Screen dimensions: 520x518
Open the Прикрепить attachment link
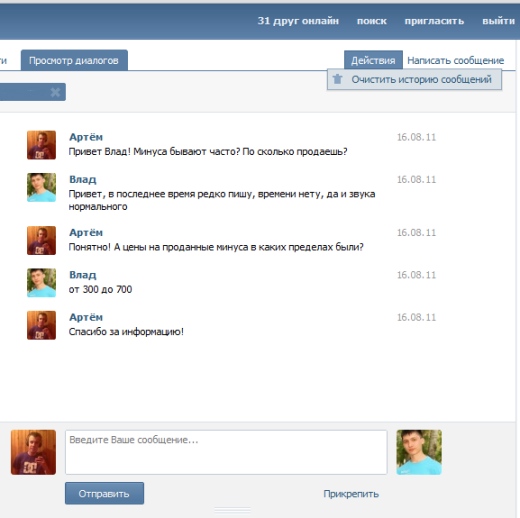click(x=351, y=494)
